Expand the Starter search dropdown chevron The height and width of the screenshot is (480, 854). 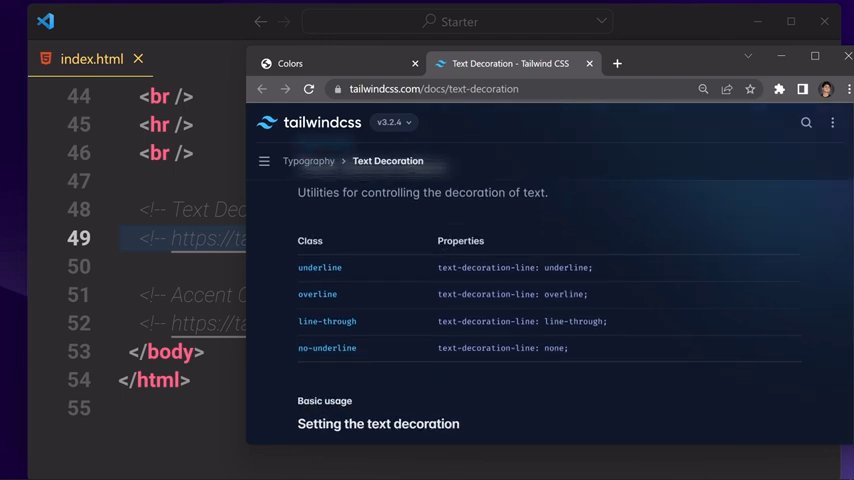point(601,21)
